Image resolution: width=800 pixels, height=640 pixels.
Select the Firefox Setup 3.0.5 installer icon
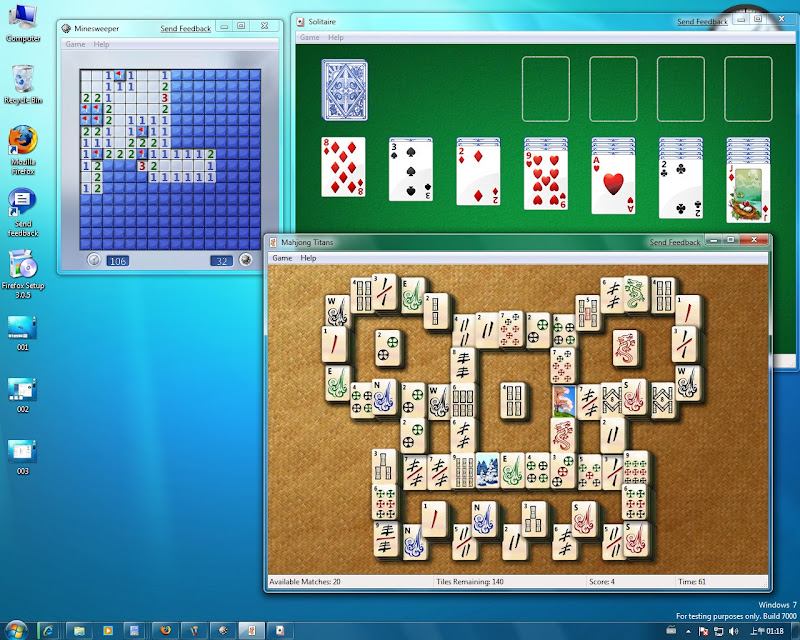(23, 274)
